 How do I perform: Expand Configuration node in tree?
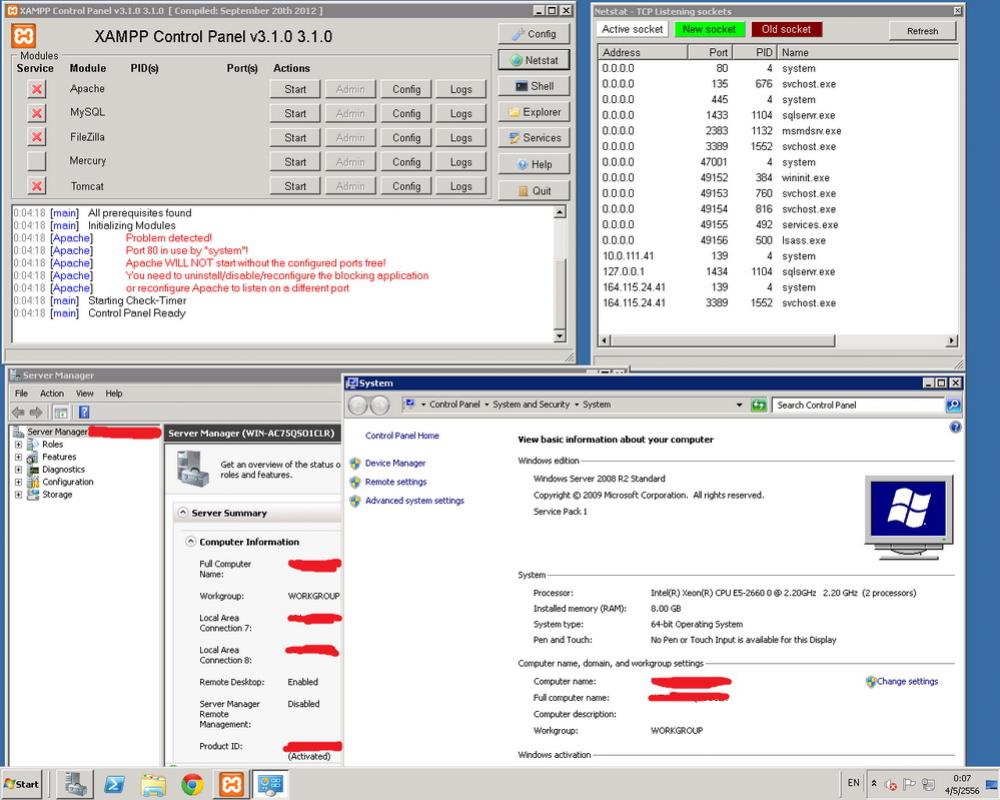point(18,482)
